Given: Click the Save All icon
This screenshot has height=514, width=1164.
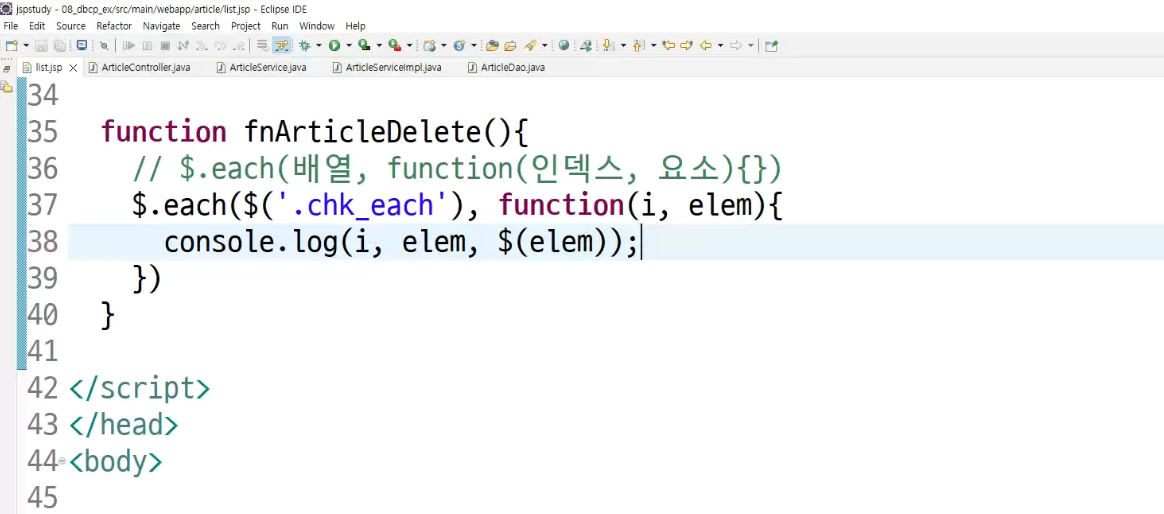Looking at the screenshot, I should [59, 45].
